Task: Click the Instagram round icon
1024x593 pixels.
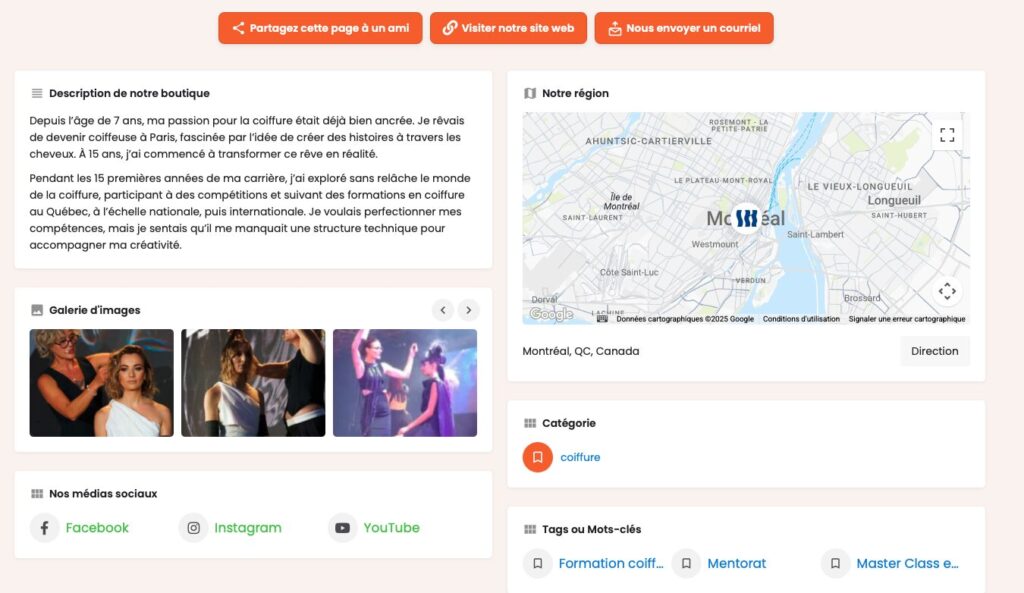Action: click(x=193, y=528)
